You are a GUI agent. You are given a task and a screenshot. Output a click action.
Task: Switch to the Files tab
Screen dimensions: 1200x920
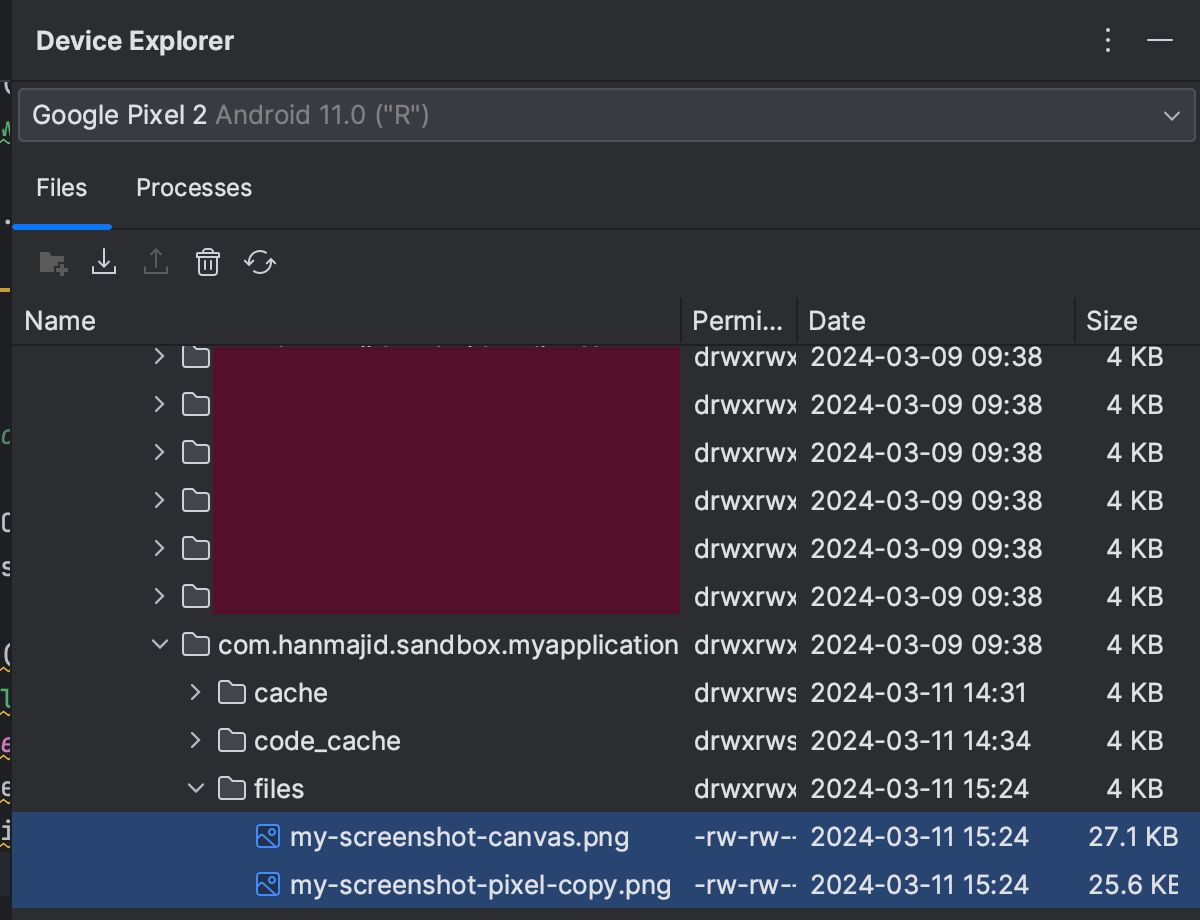click(x=62, y=188)
